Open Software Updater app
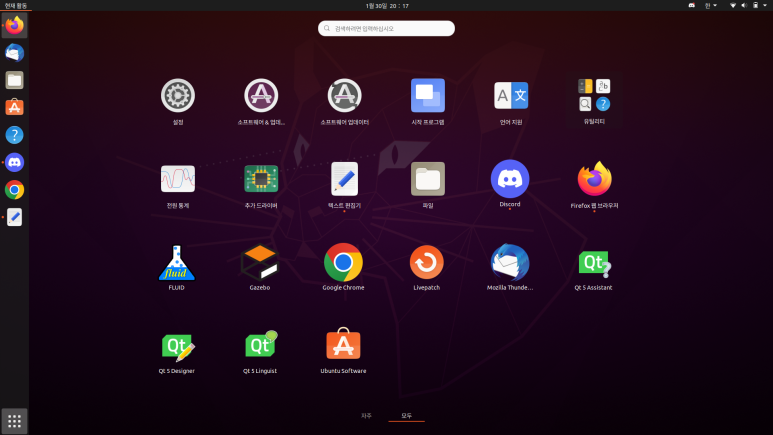This screenshot has width=773, height=435. 345,96
